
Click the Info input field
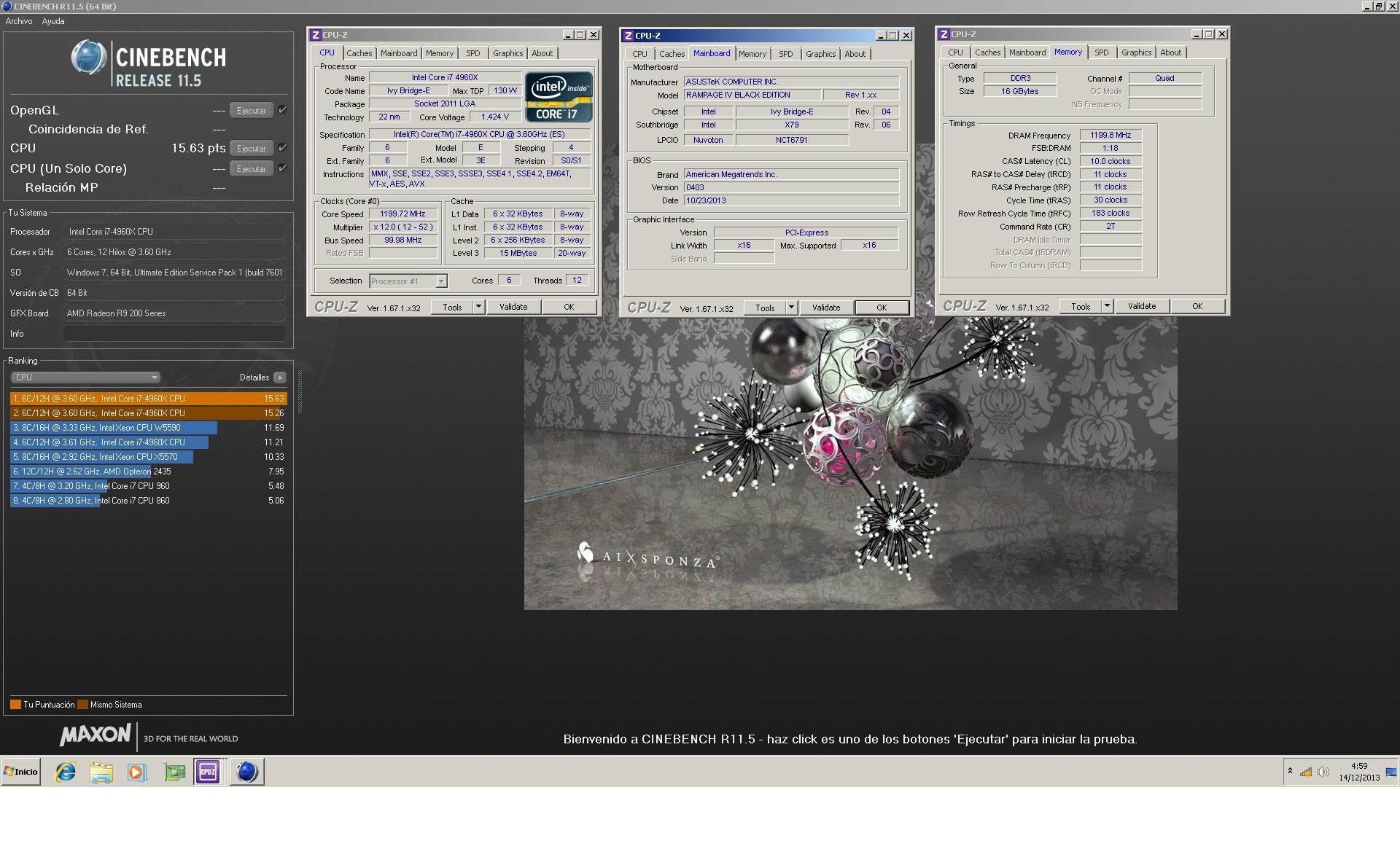pos(174,334)
